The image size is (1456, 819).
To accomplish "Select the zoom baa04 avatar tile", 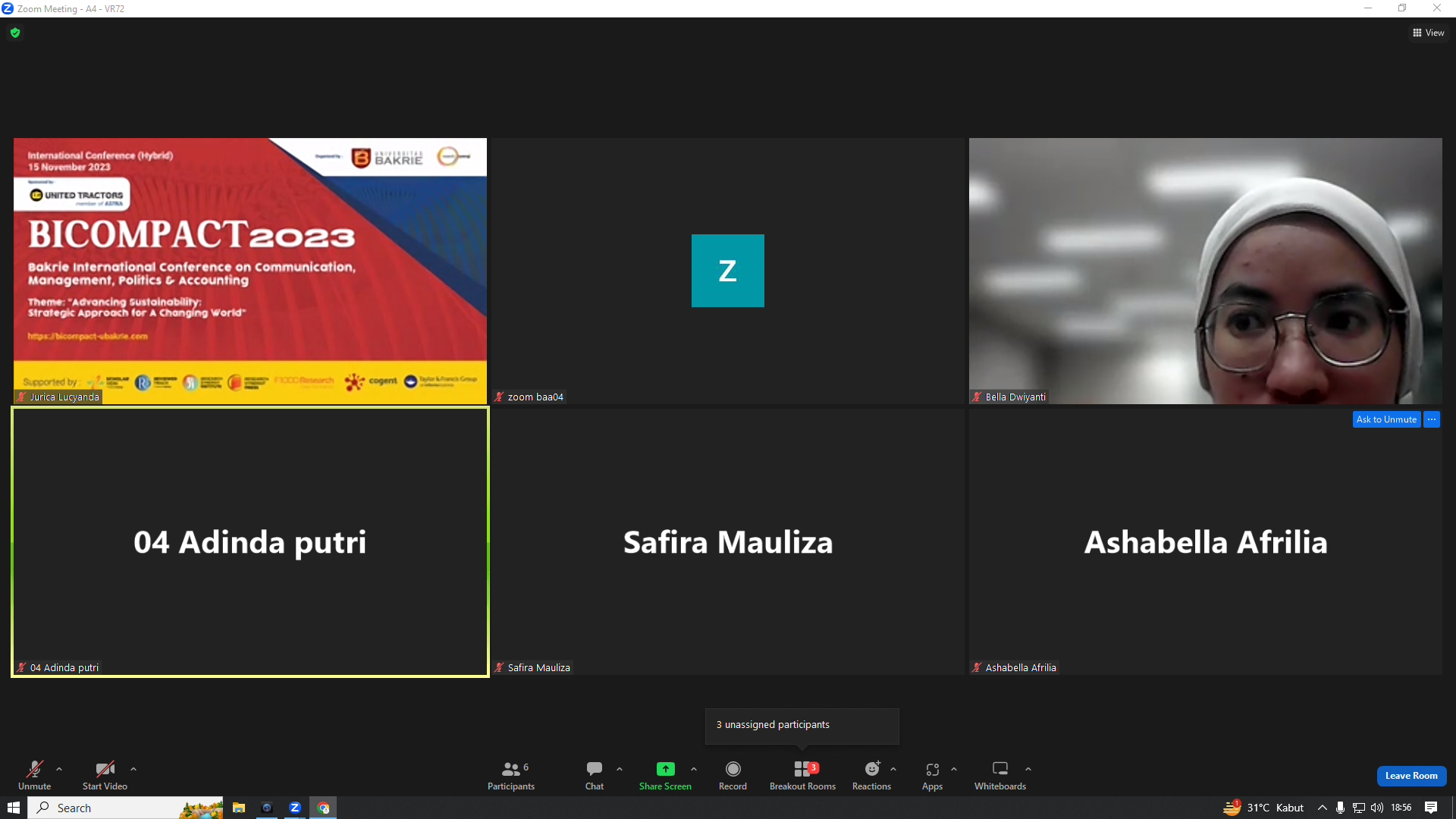I will [x=728, y=271].
